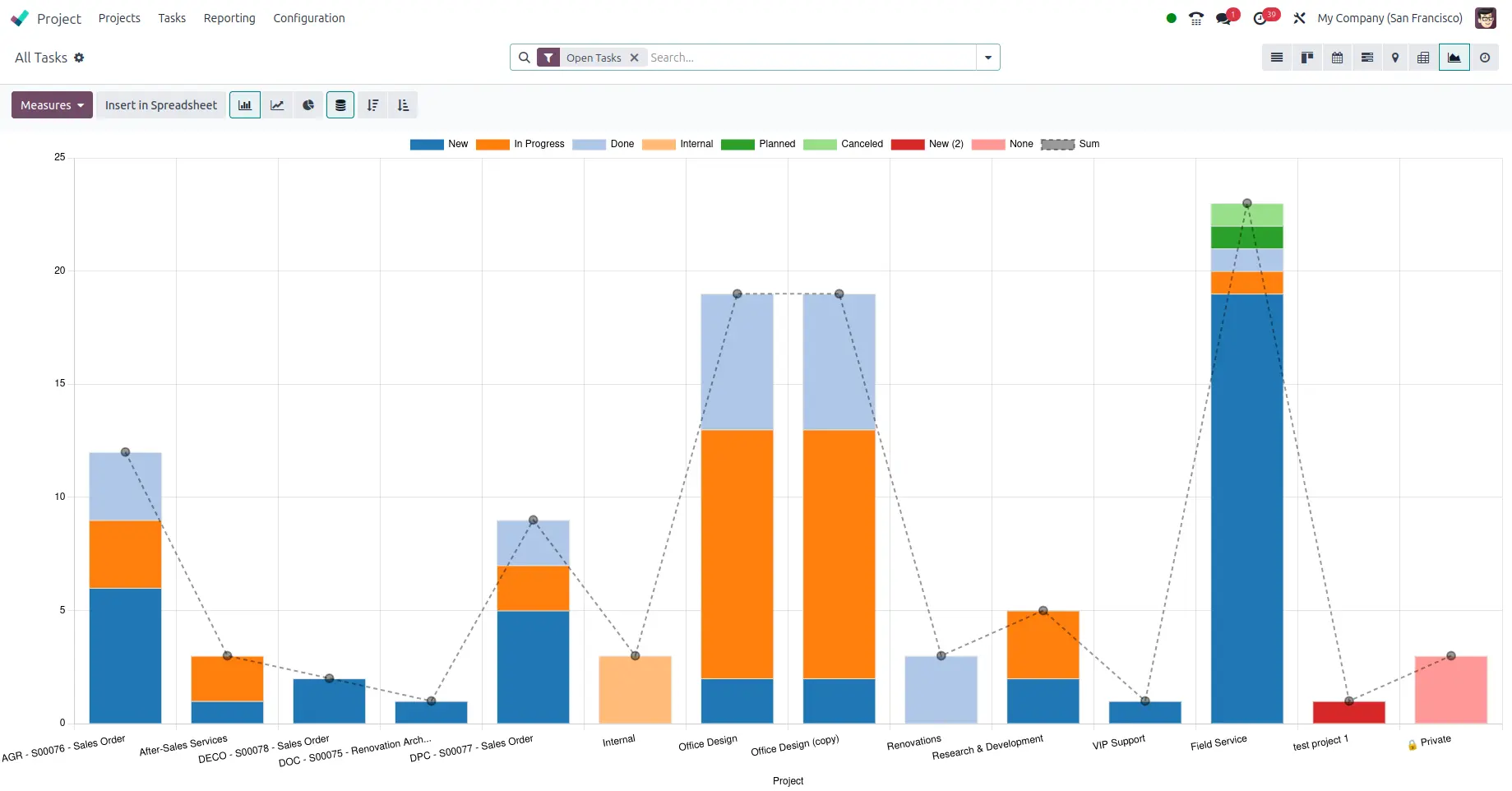The width and height of the screenshot is (1512, 791).
Task: Click Insert in Spreadsheet button
Action: 161,105
